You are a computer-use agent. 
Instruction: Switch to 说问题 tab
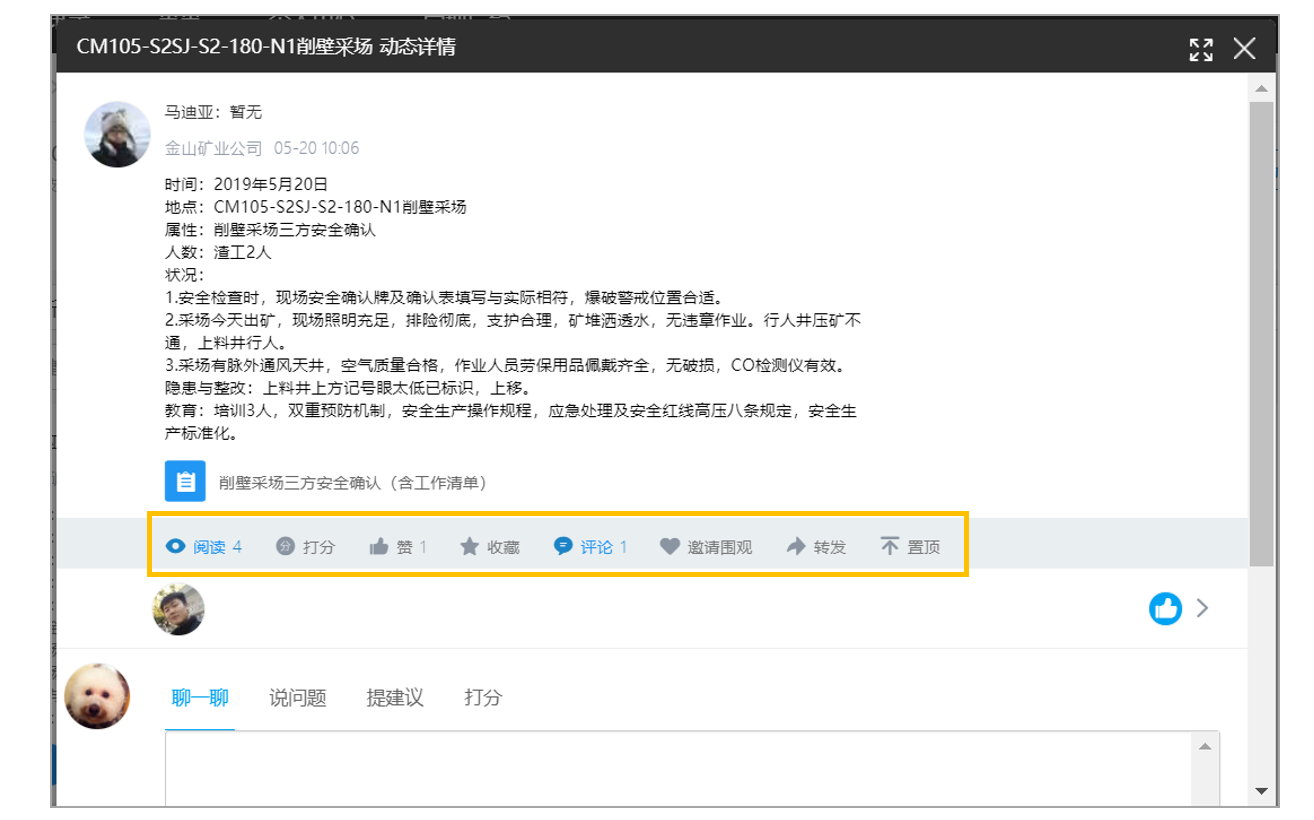[x=298, y=698]
